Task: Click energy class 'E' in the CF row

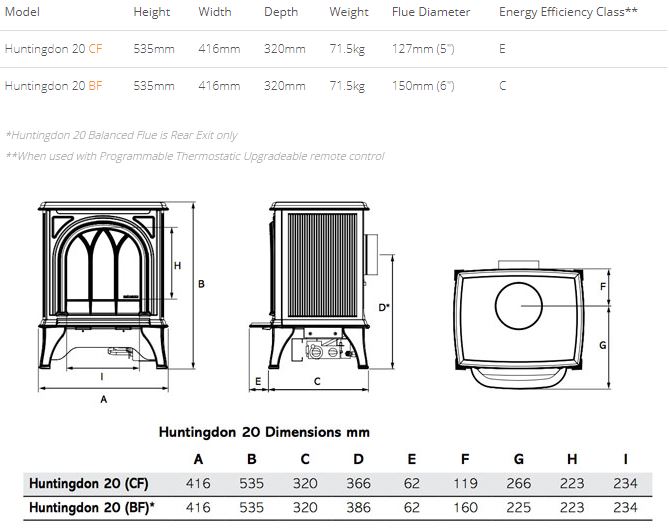Action: (x=502, y=49)
